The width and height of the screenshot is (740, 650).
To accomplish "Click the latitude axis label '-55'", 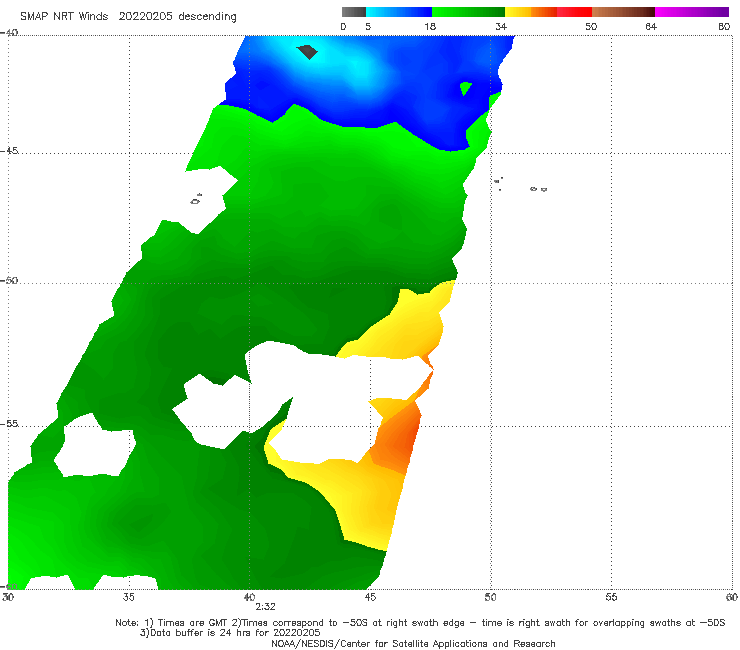I will (x=9, y=424).
